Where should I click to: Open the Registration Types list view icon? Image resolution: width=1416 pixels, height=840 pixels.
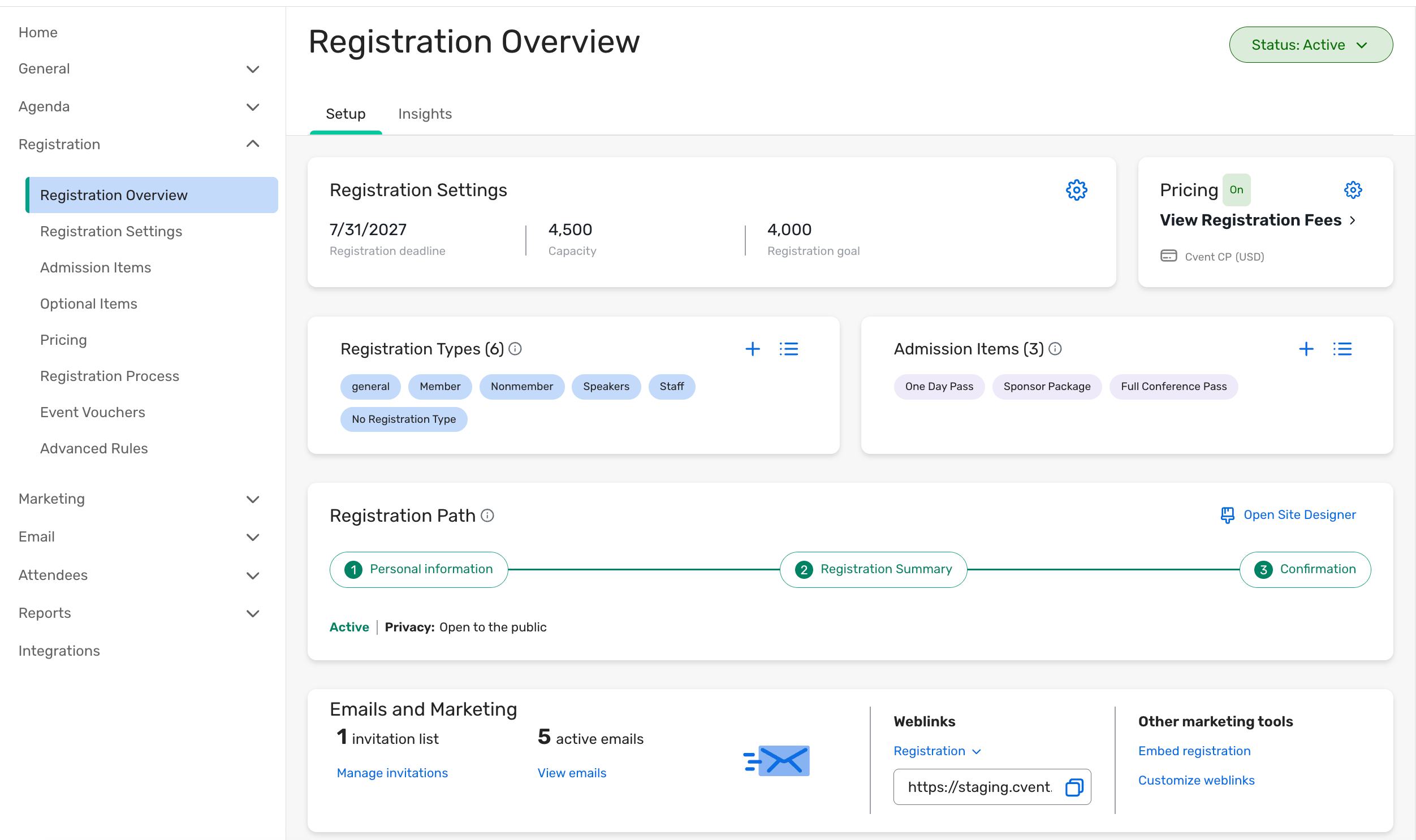(x=788, y=349)
